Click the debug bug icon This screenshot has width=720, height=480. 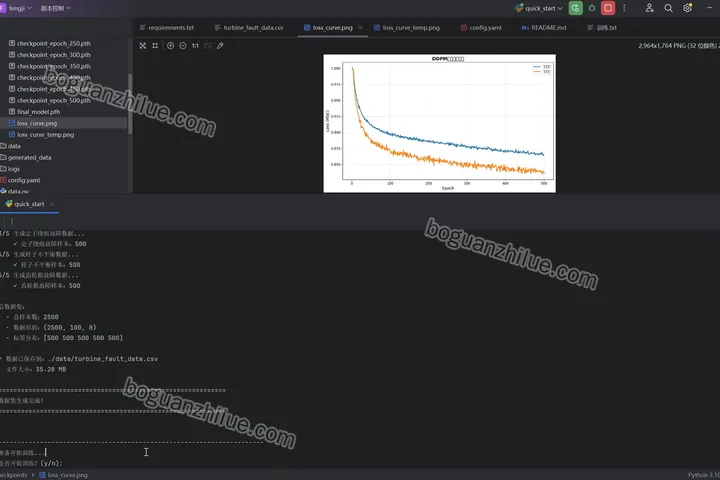tap(592, 8)
